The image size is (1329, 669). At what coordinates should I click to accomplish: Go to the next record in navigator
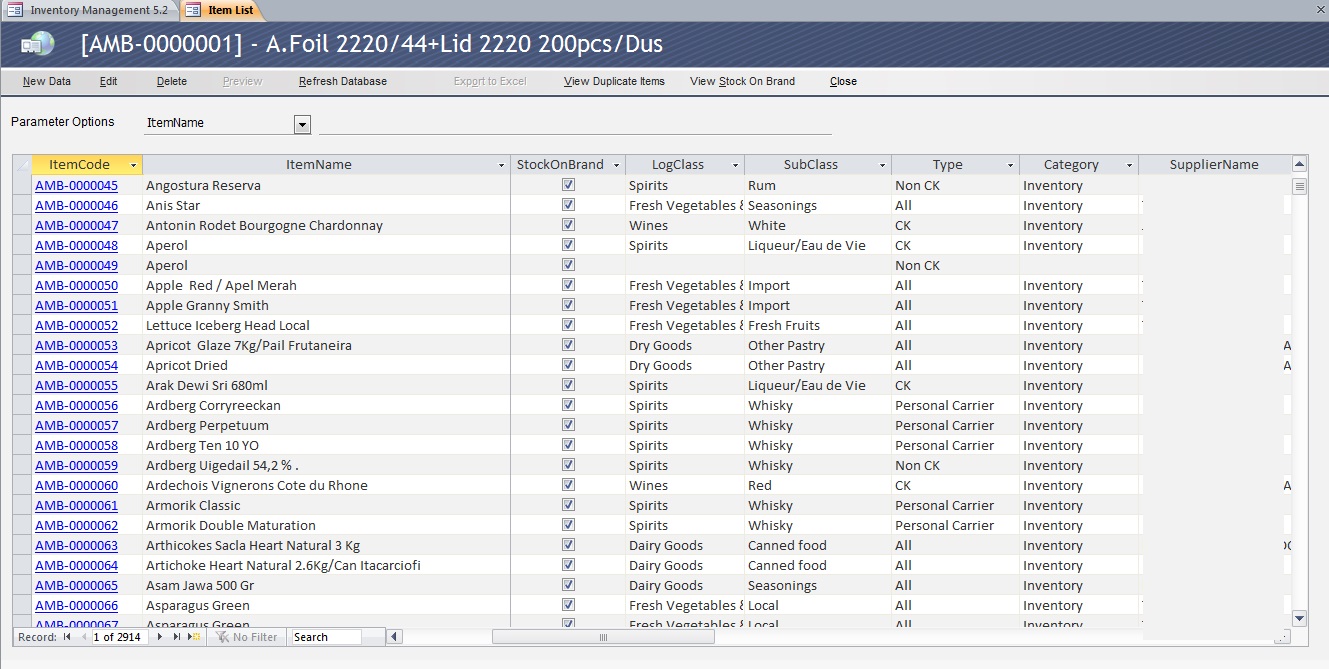tap(160, 637)
